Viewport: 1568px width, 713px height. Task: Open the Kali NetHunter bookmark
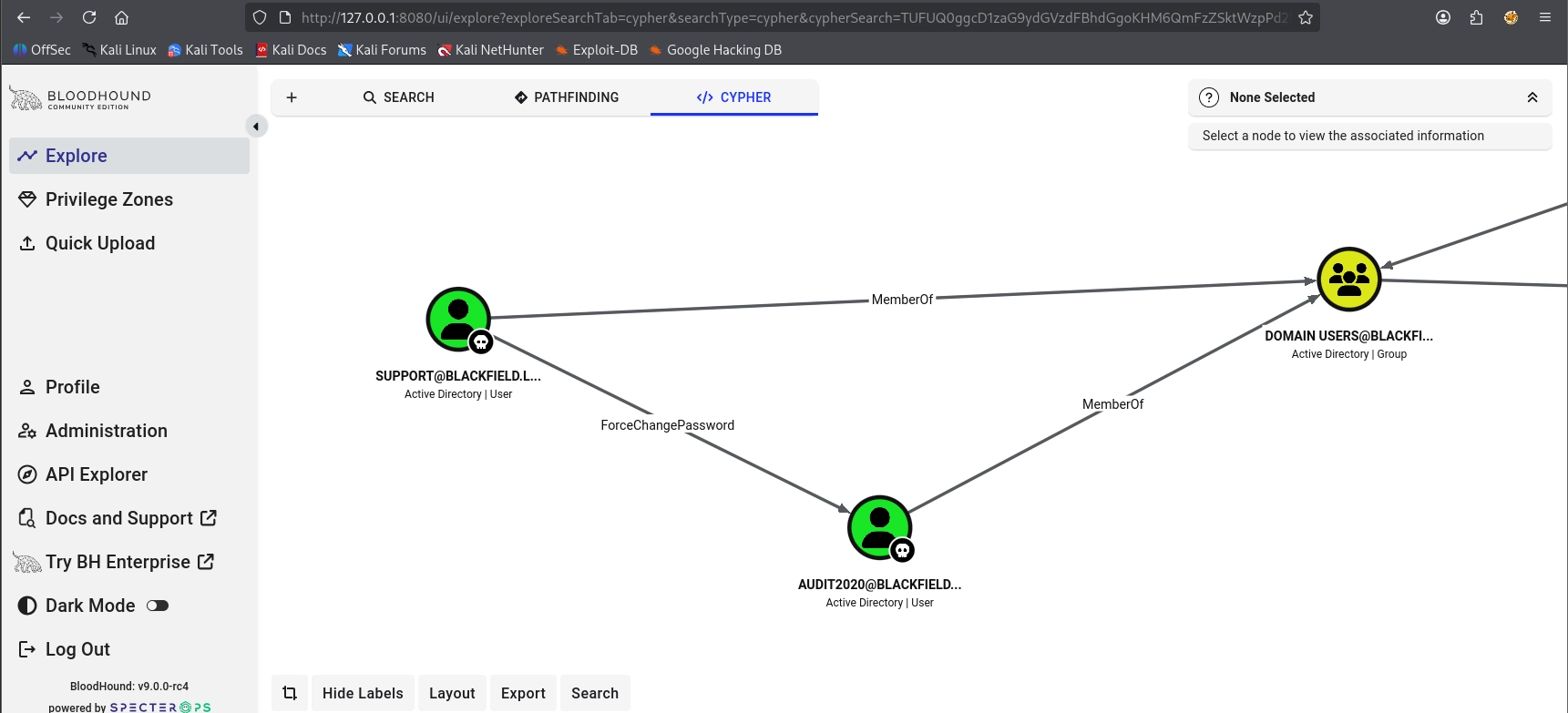pos(490,50)
